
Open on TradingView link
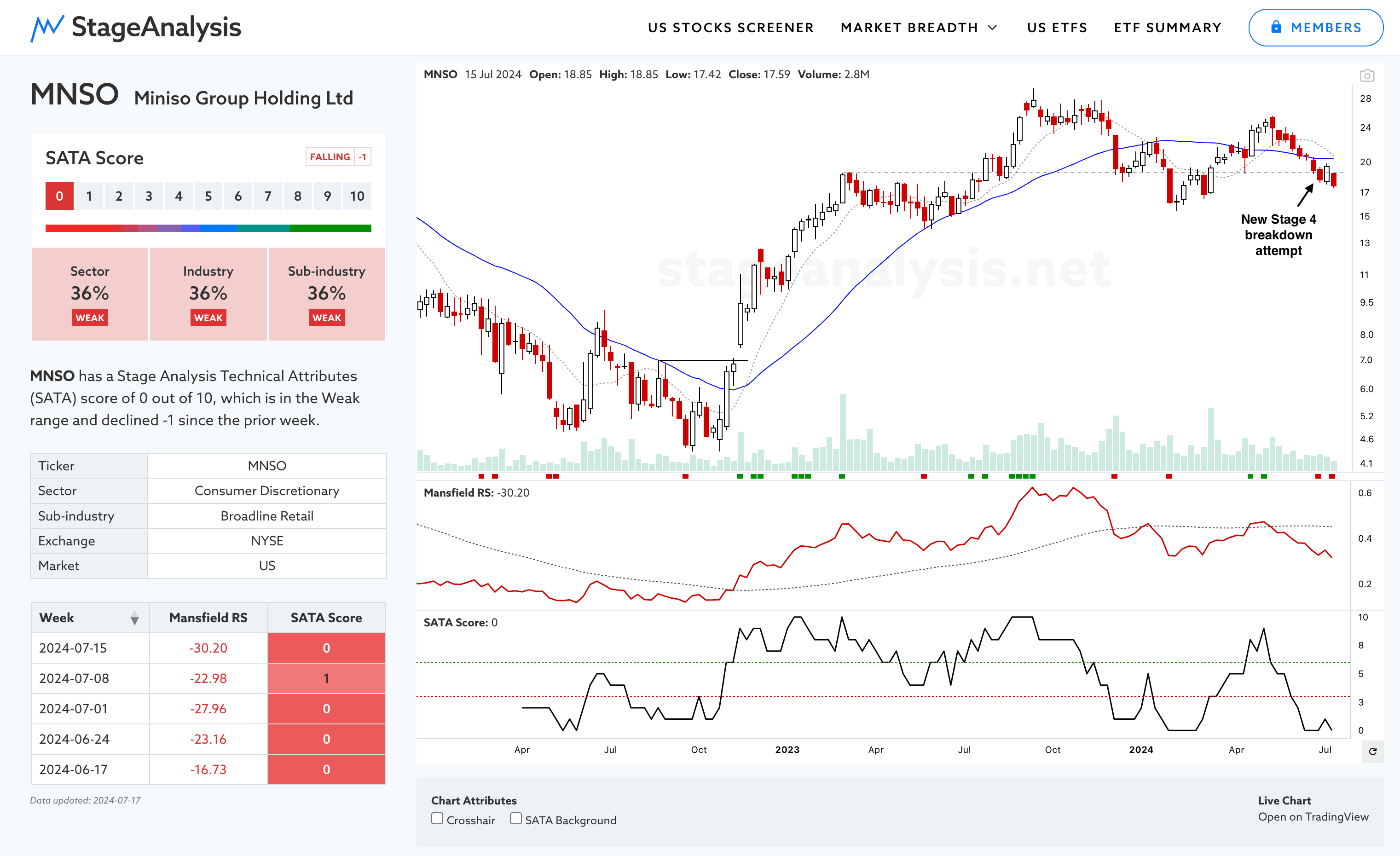click(x=1313, y=817)
